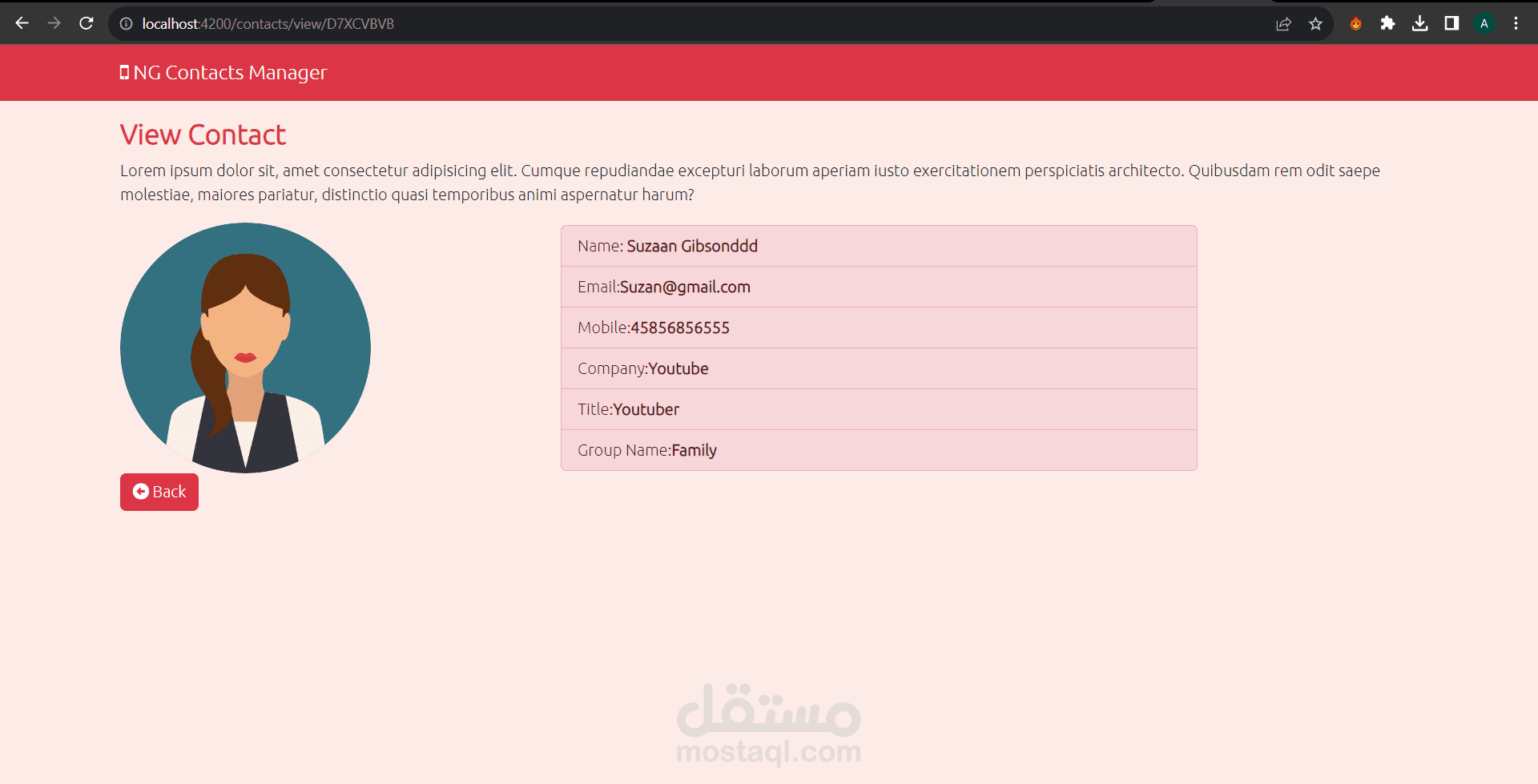Click the NG Contacts Manager brand link
This screenshot has width=1538, height=784.
[x=223, y=72]
